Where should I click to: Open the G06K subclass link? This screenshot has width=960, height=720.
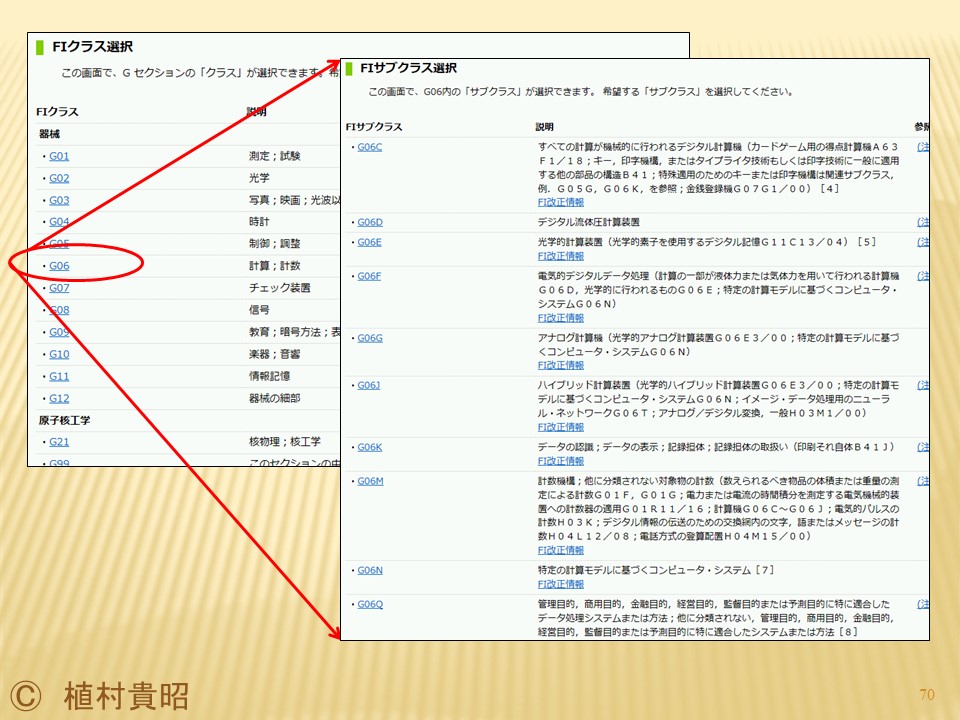point(369,448)
